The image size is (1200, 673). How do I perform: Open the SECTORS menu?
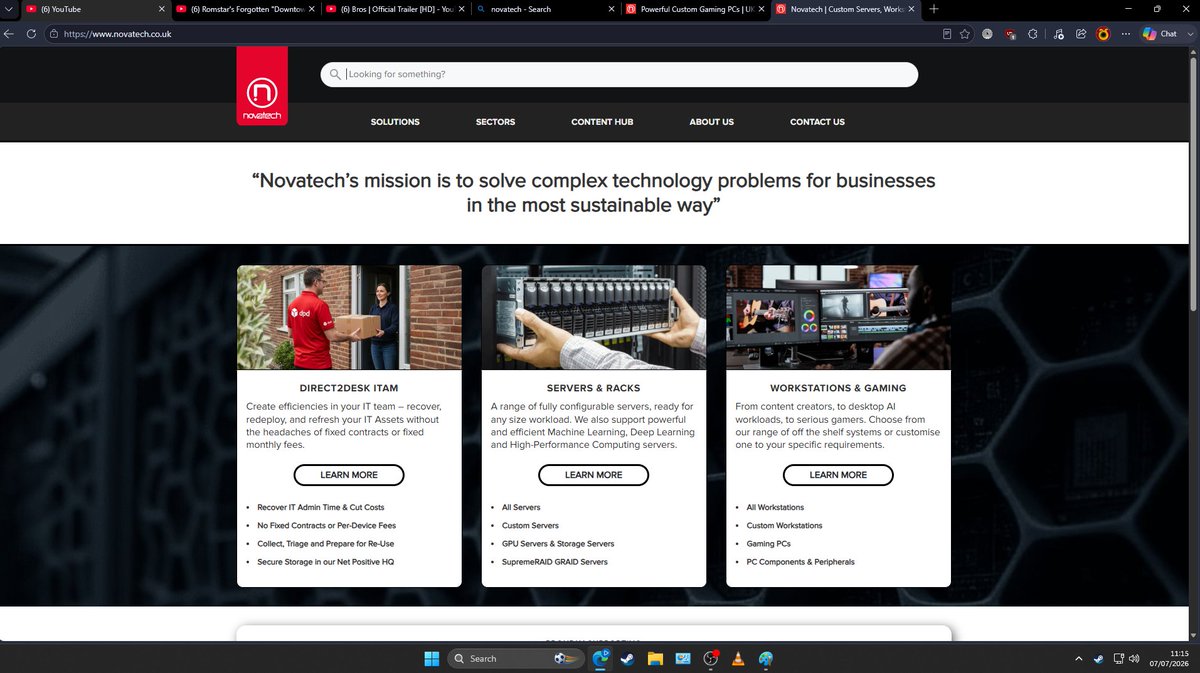[x=495, y=122]
